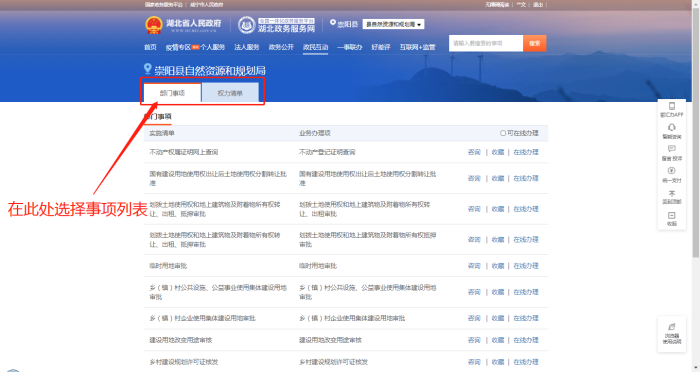Viewport: 700px width, 372px height.
Task: Click the 崇阳县 location text in header
Action: click(x=347, y=24)
